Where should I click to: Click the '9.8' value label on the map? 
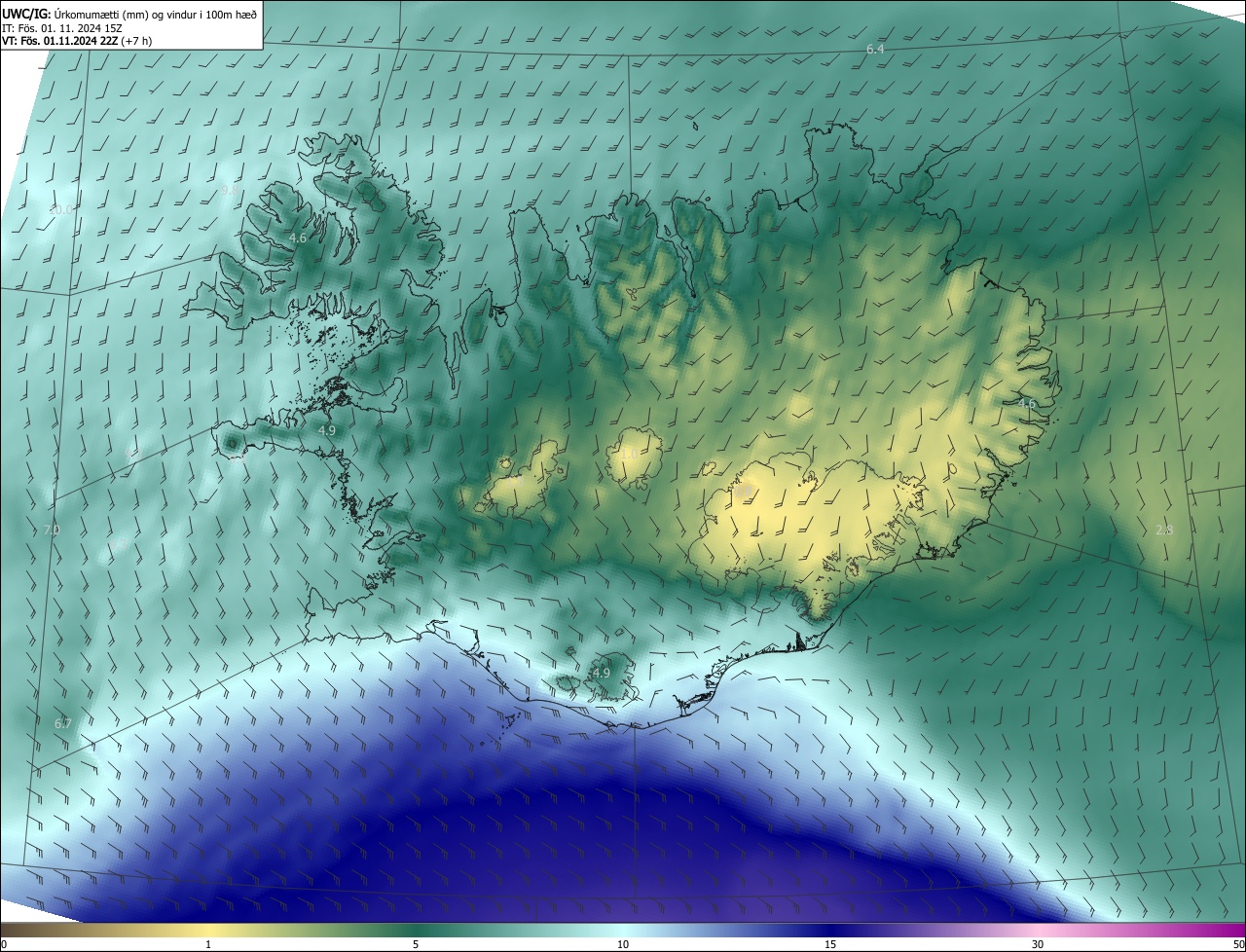coord(230,190)
